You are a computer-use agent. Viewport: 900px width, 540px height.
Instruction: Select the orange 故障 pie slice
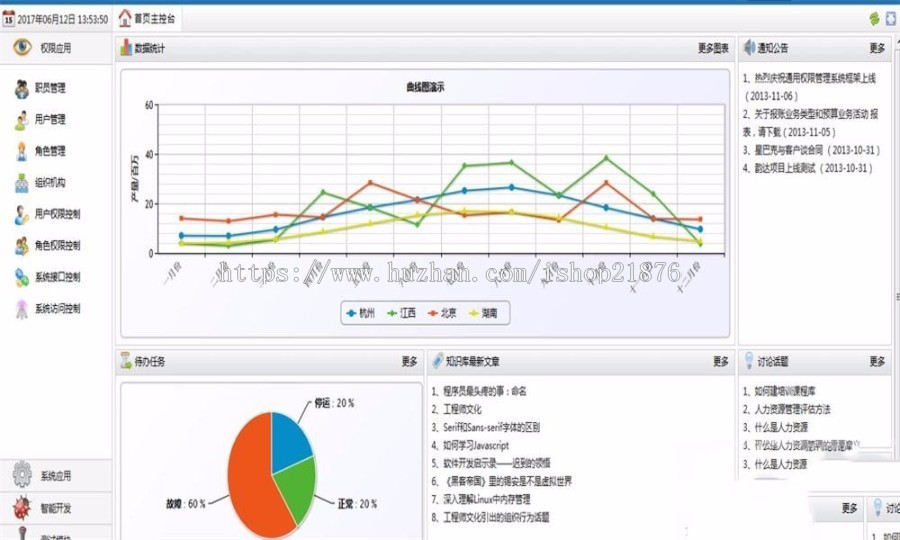click(250, 479)
